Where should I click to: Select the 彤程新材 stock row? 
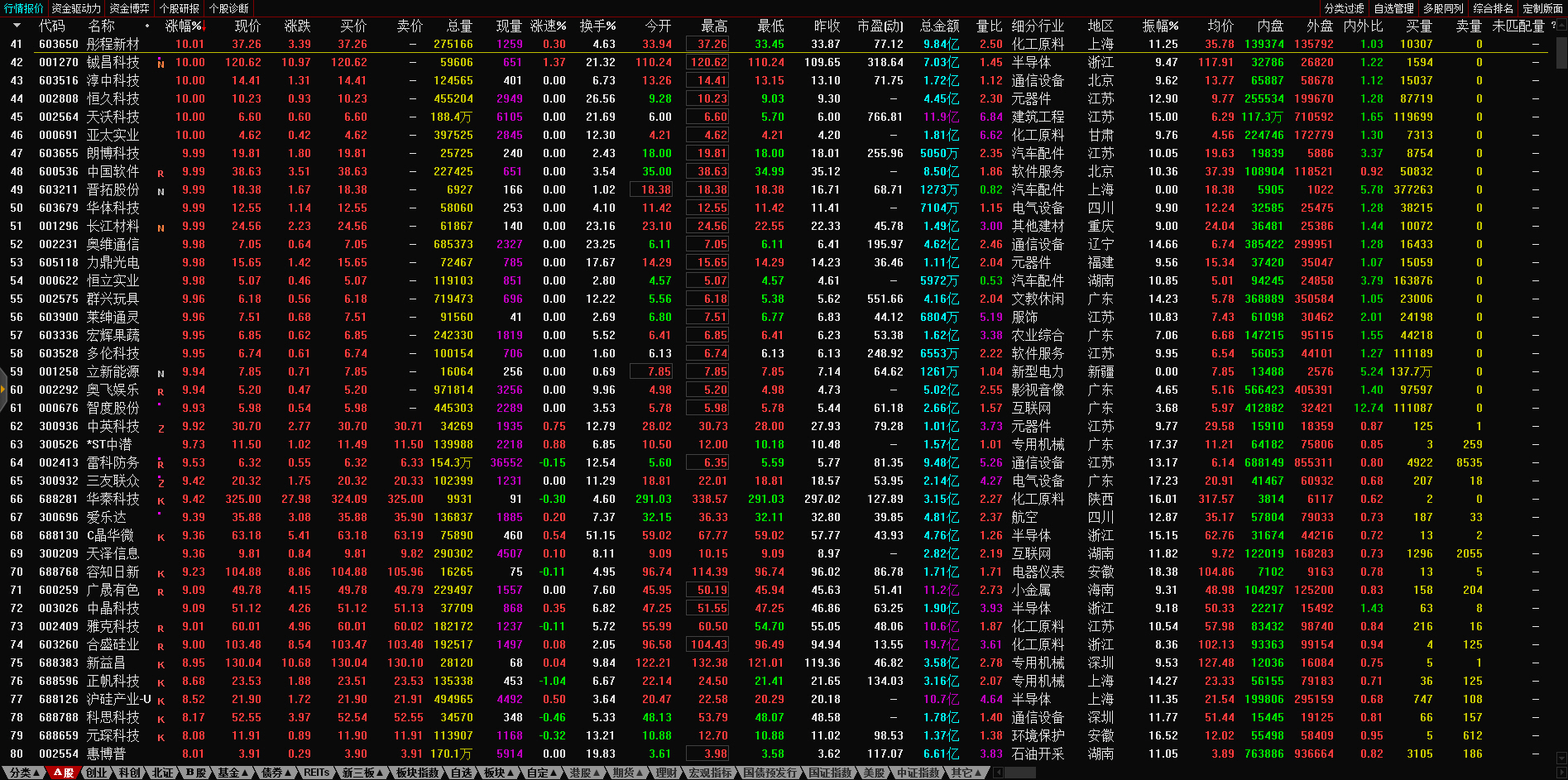113,44
